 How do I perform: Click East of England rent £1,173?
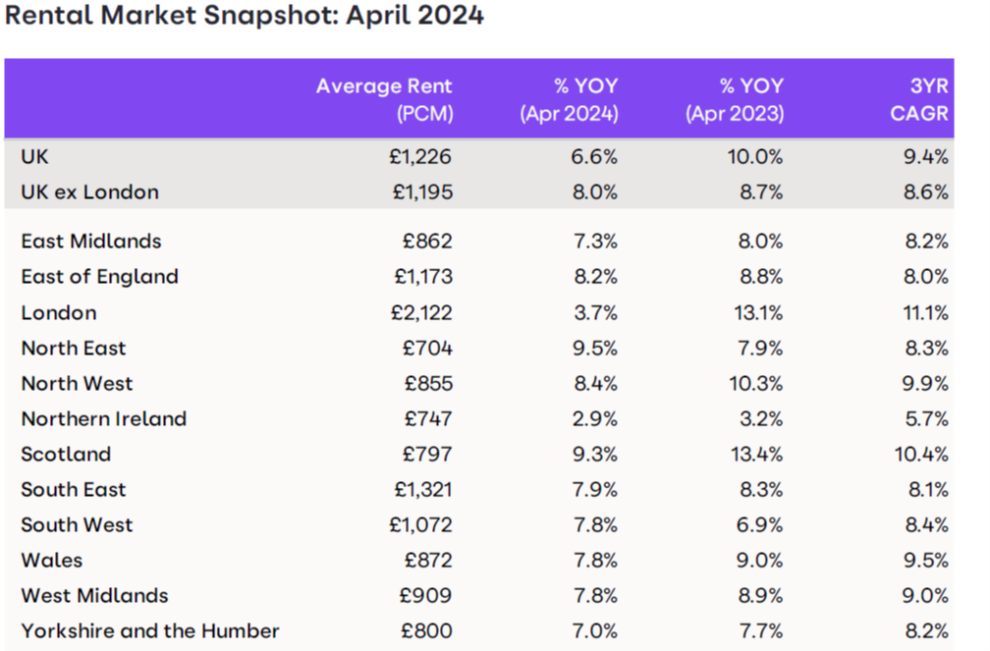point(424,277)
